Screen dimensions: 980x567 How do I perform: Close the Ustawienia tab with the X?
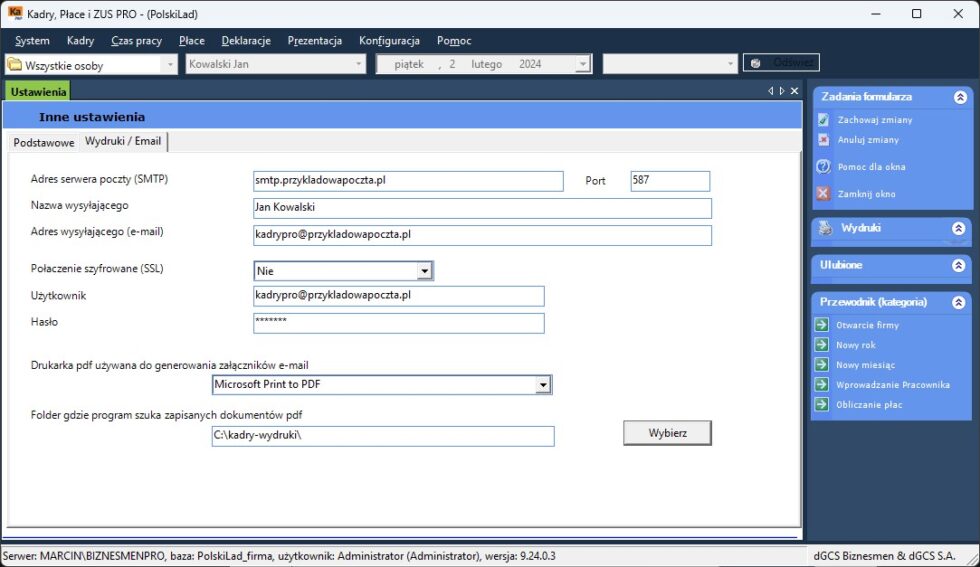(794, 91)
